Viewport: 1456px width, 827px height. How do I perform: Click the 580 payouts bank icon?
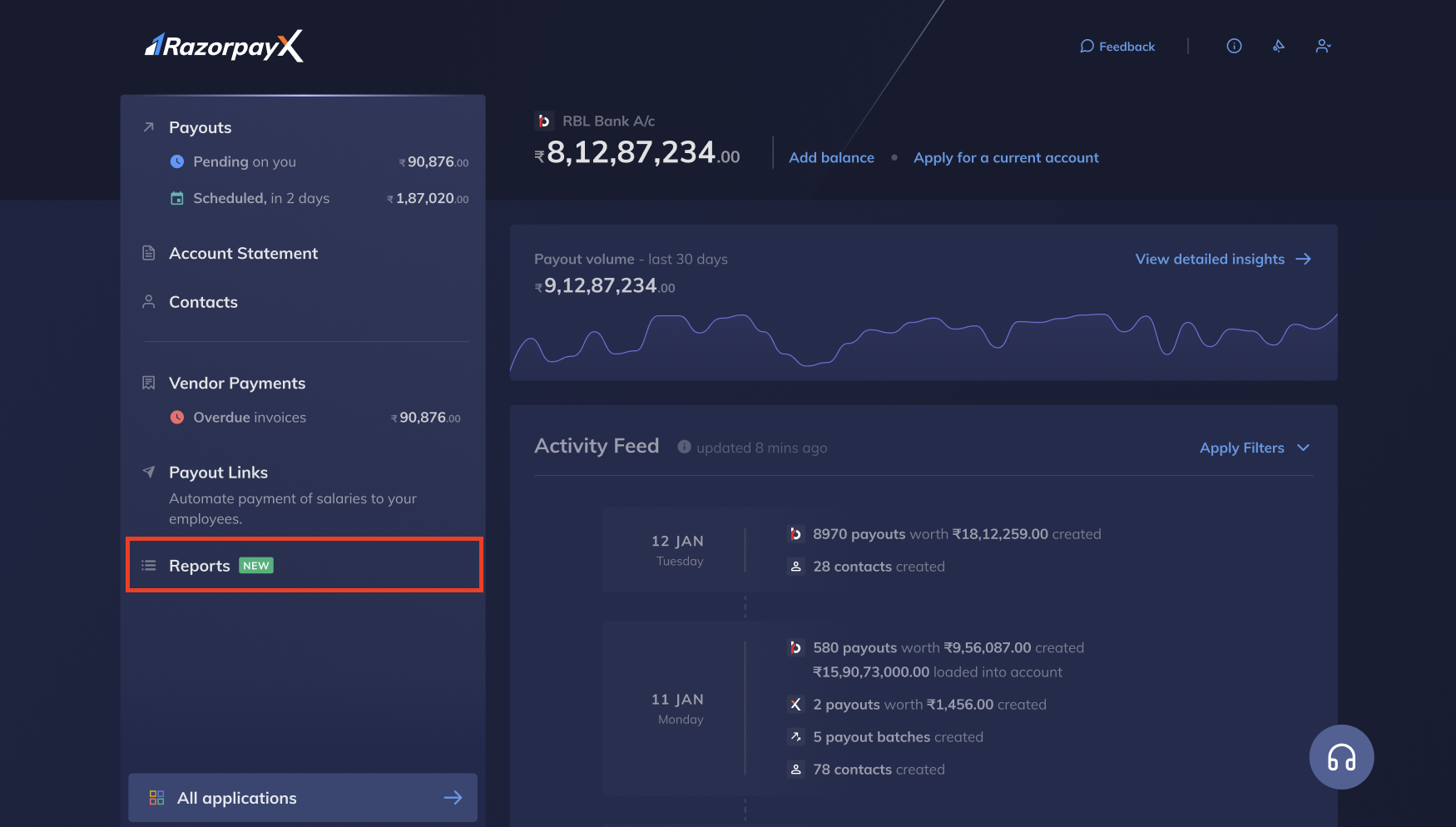795,647
